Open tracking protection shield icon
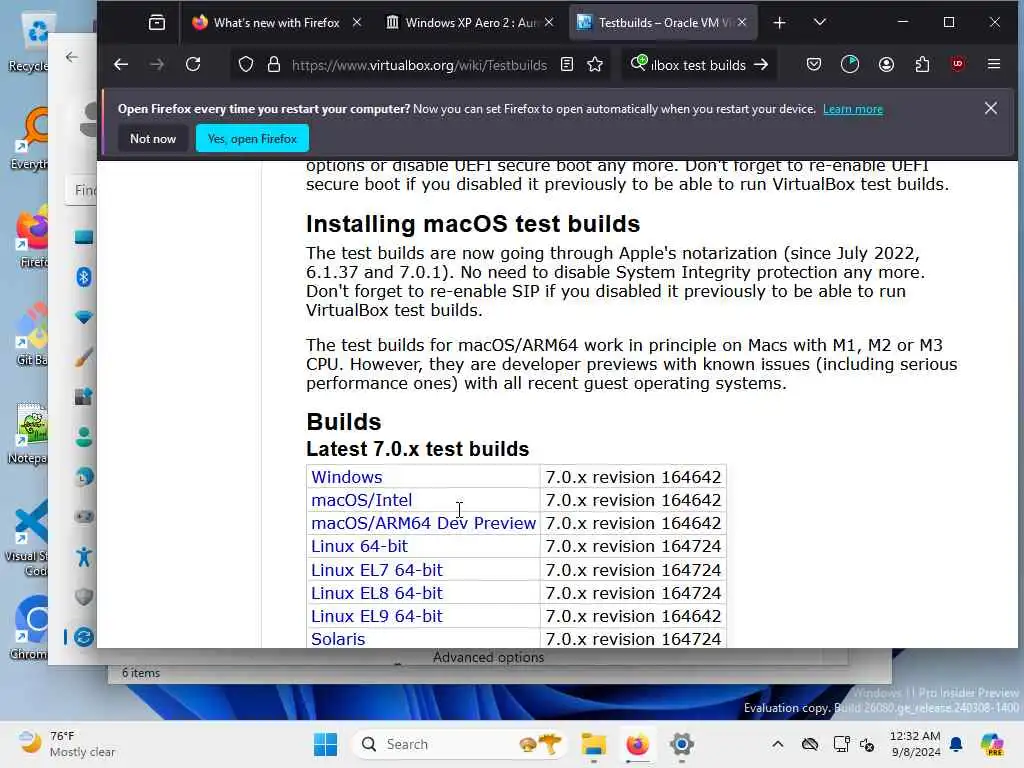The width and height of the screenshot is (1024, 768). pos(246,65)
